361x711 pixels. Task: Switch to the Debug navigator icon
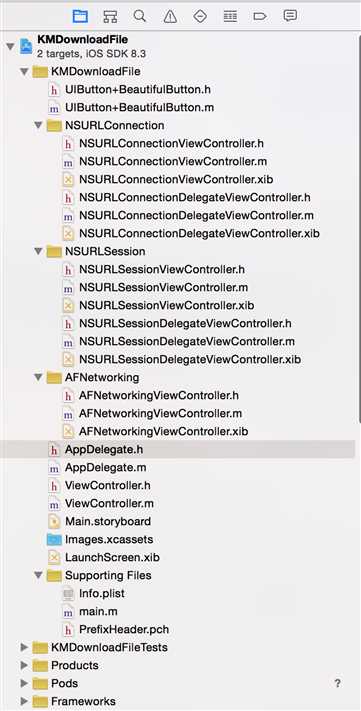230,16
